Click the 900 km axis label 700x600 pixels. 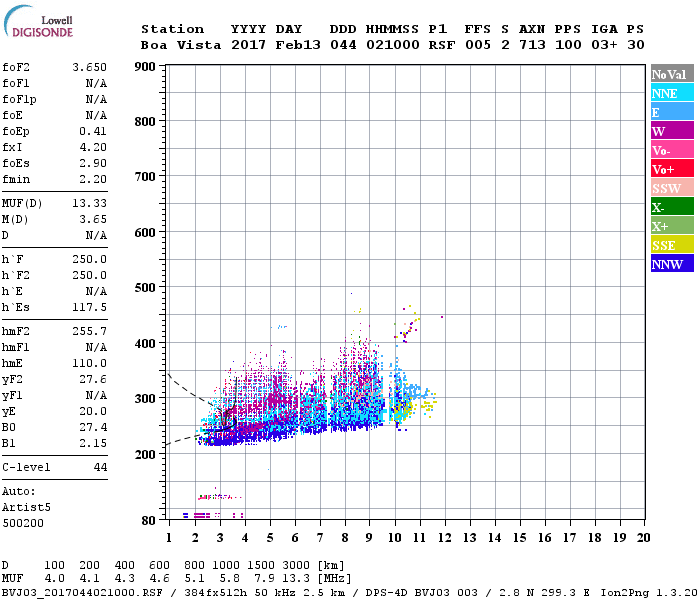tap(145, 67)
